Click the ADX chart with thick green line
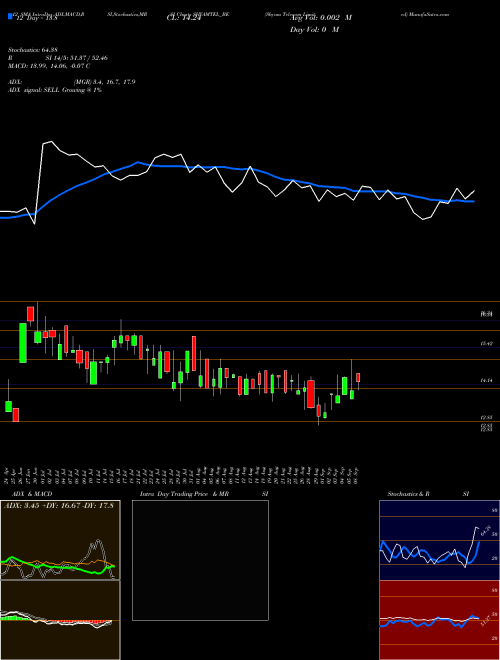 click(x=60, y=540)
